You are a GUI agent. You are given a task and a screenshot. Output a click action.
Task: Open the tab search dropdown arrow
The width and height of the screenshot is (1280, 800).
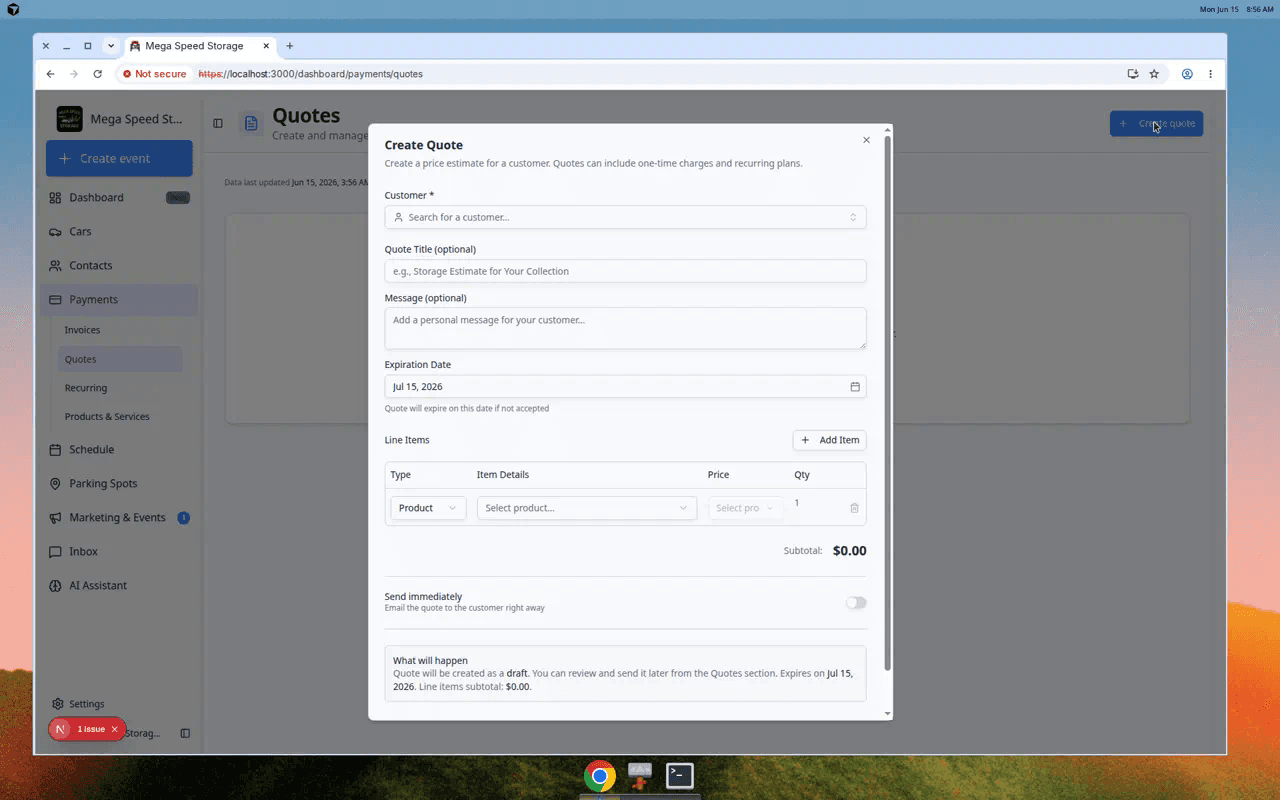tap(111, 46)
